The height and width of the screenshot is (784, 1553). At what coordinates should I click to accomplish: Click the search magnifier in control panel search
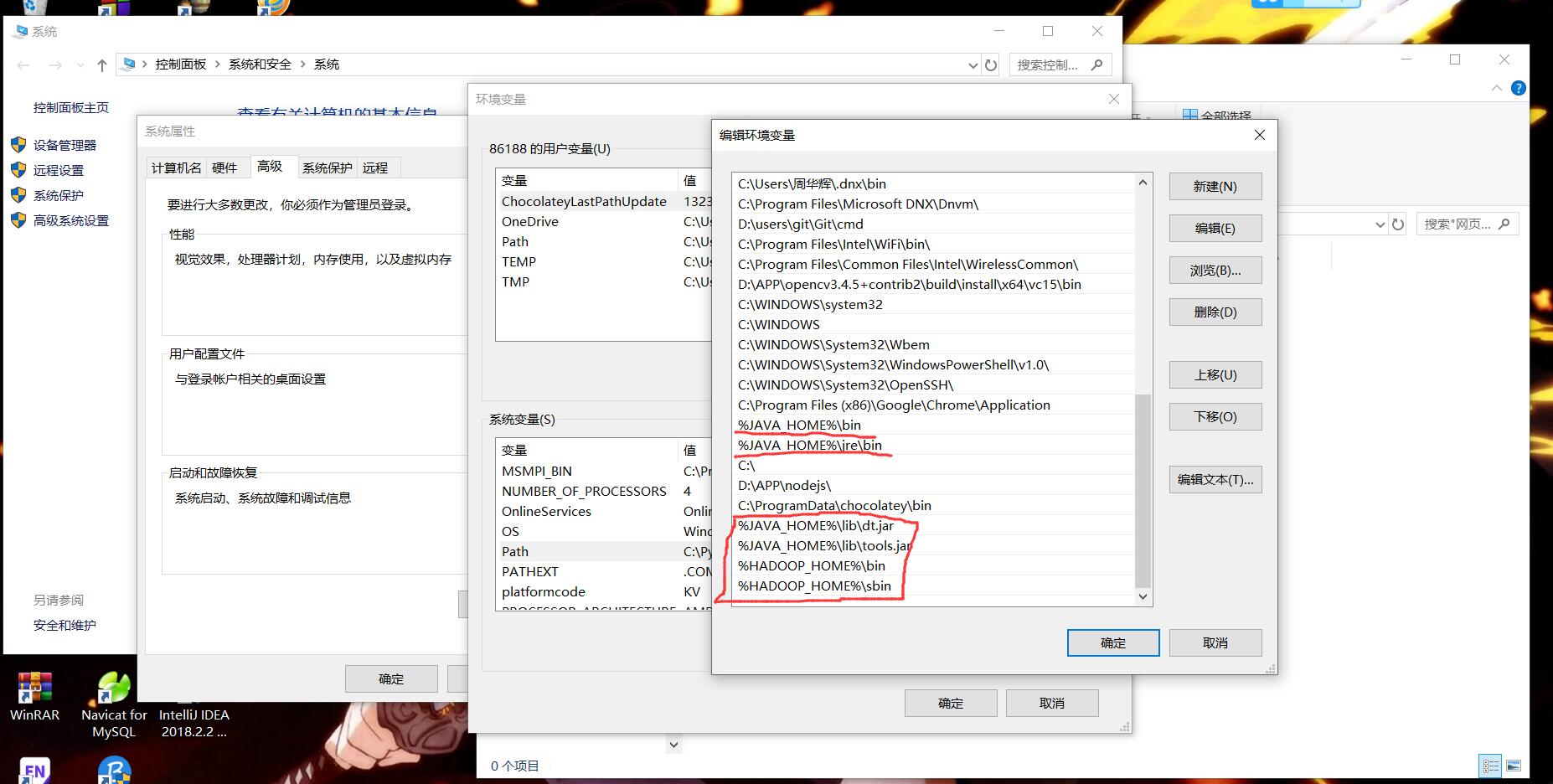tap(1096, 64)
